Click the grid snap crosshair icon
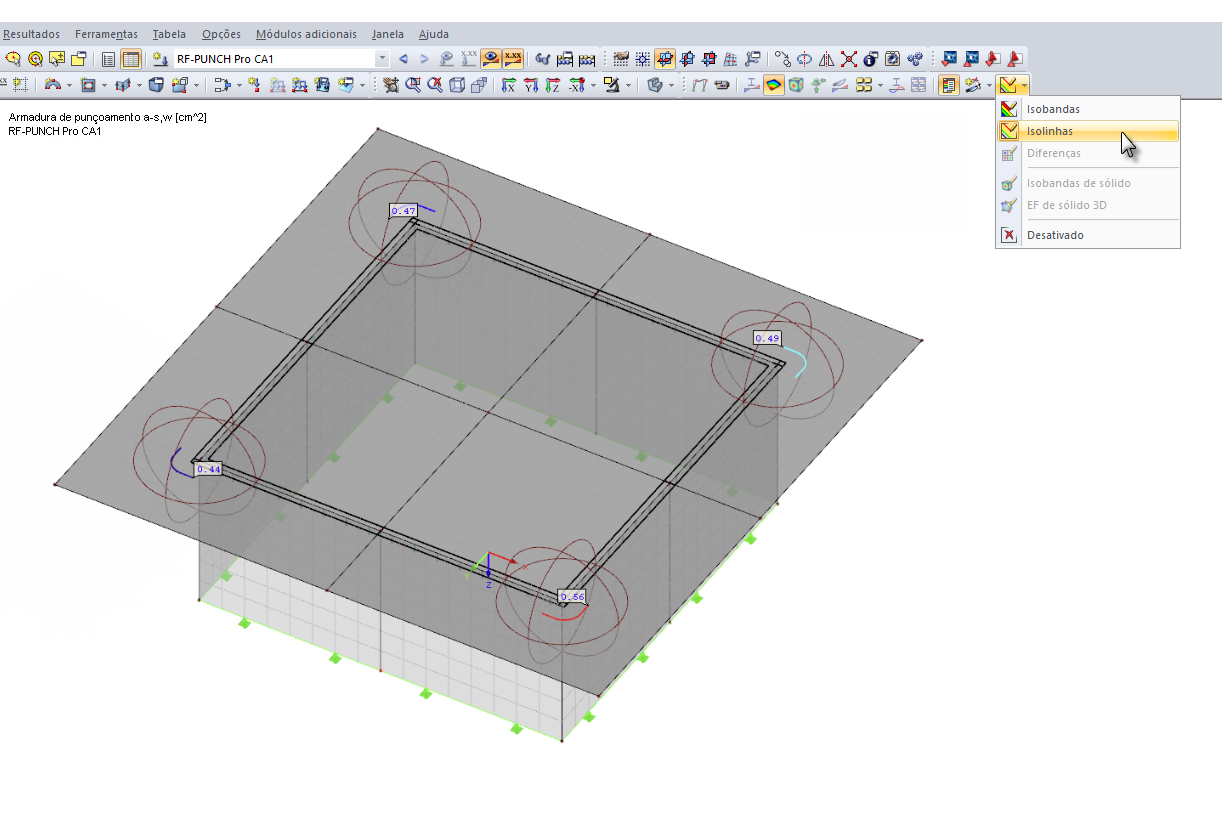This screenshot has height=813, width=1222. [x=642, y=59]
